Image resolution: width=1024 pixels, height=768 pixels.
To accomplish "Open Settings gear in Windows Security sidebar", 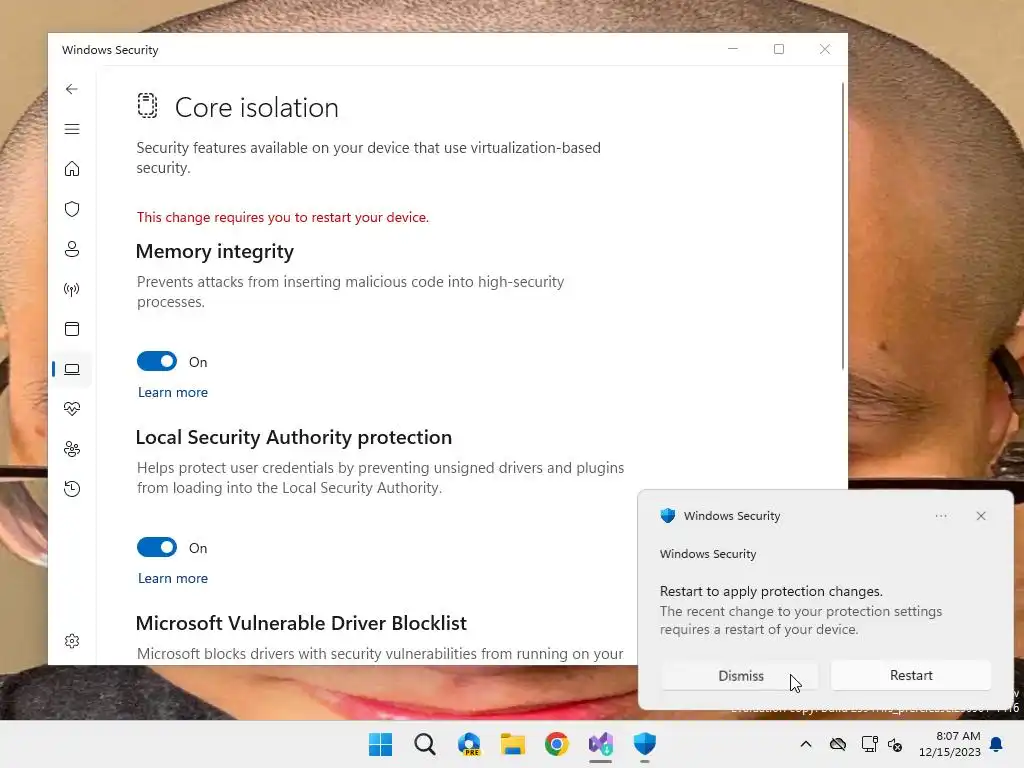I will [x=72, y=641].
